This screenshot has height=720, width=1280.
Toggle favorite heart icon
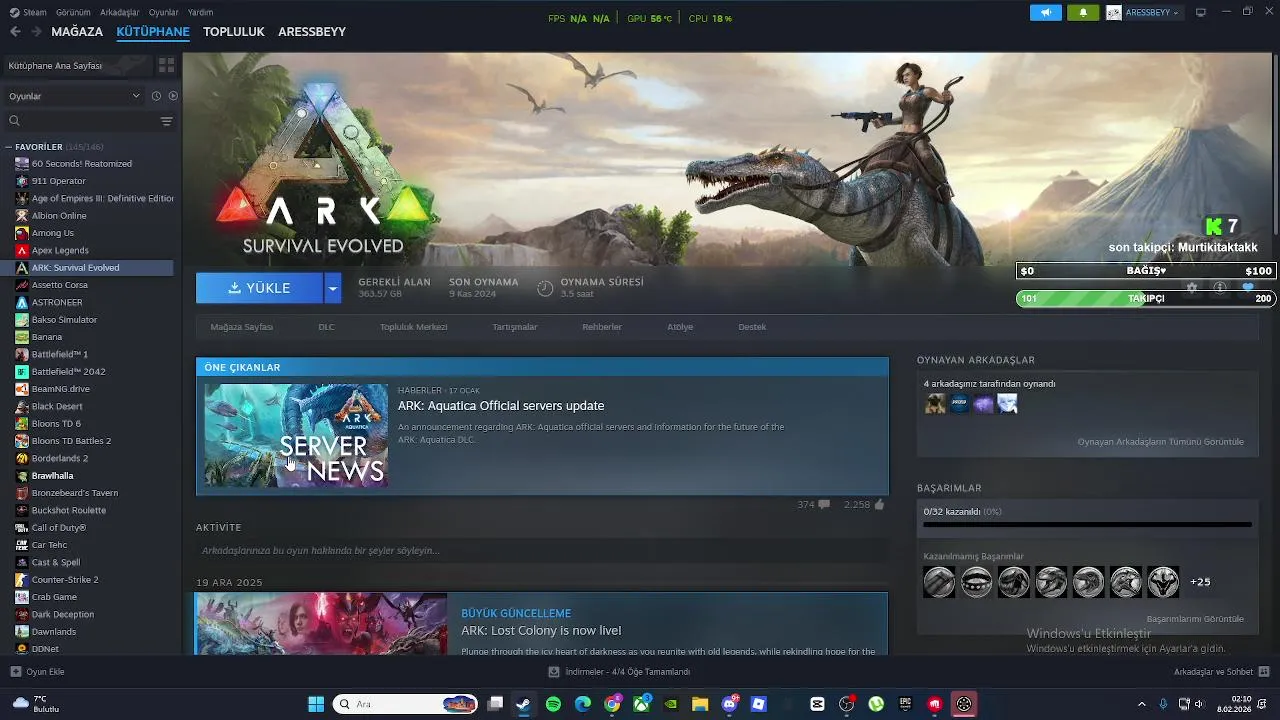tap(1248, 288)
